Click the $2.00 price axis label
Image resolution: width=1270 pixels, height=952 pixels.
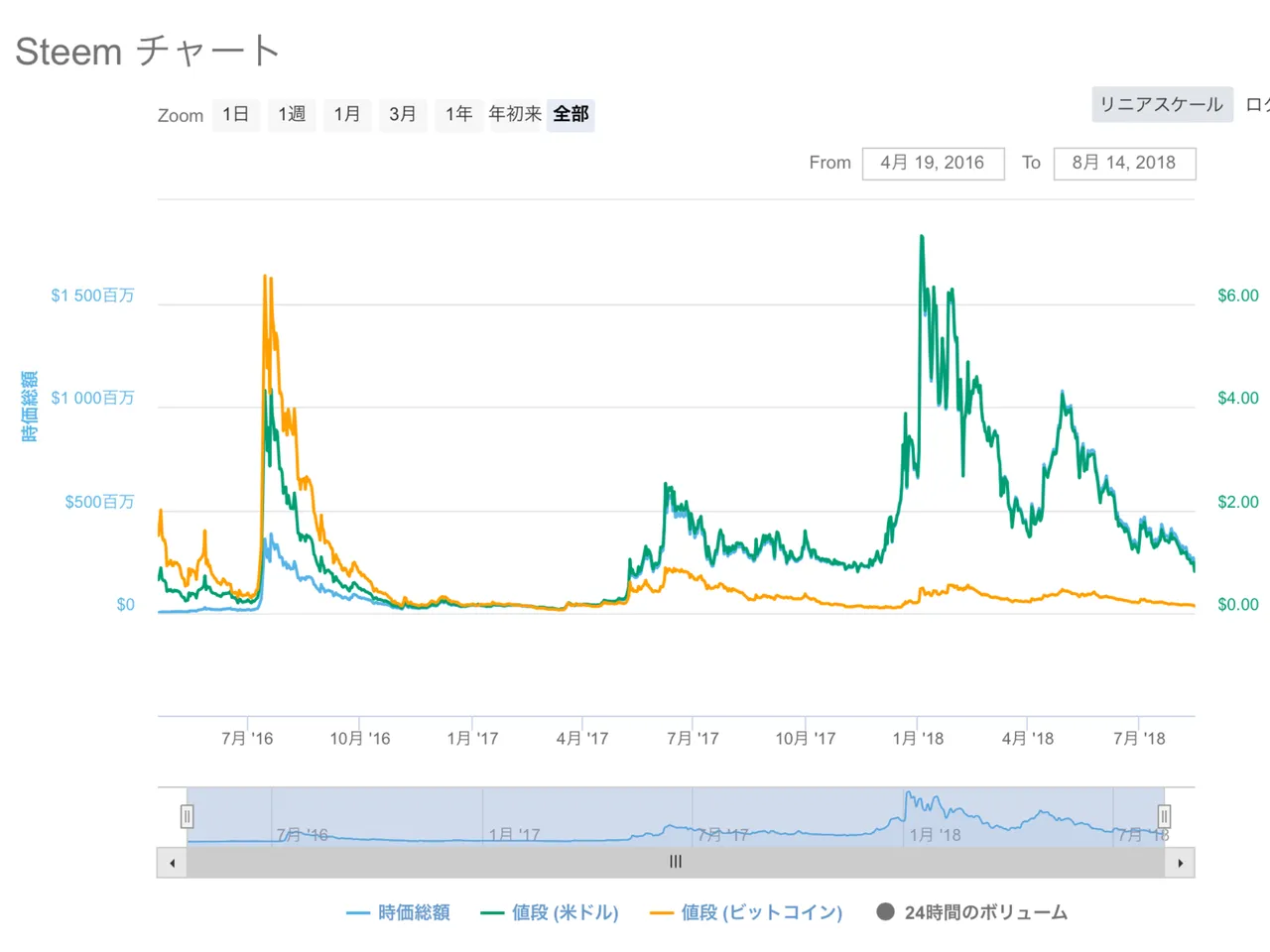coord(1238,502)
